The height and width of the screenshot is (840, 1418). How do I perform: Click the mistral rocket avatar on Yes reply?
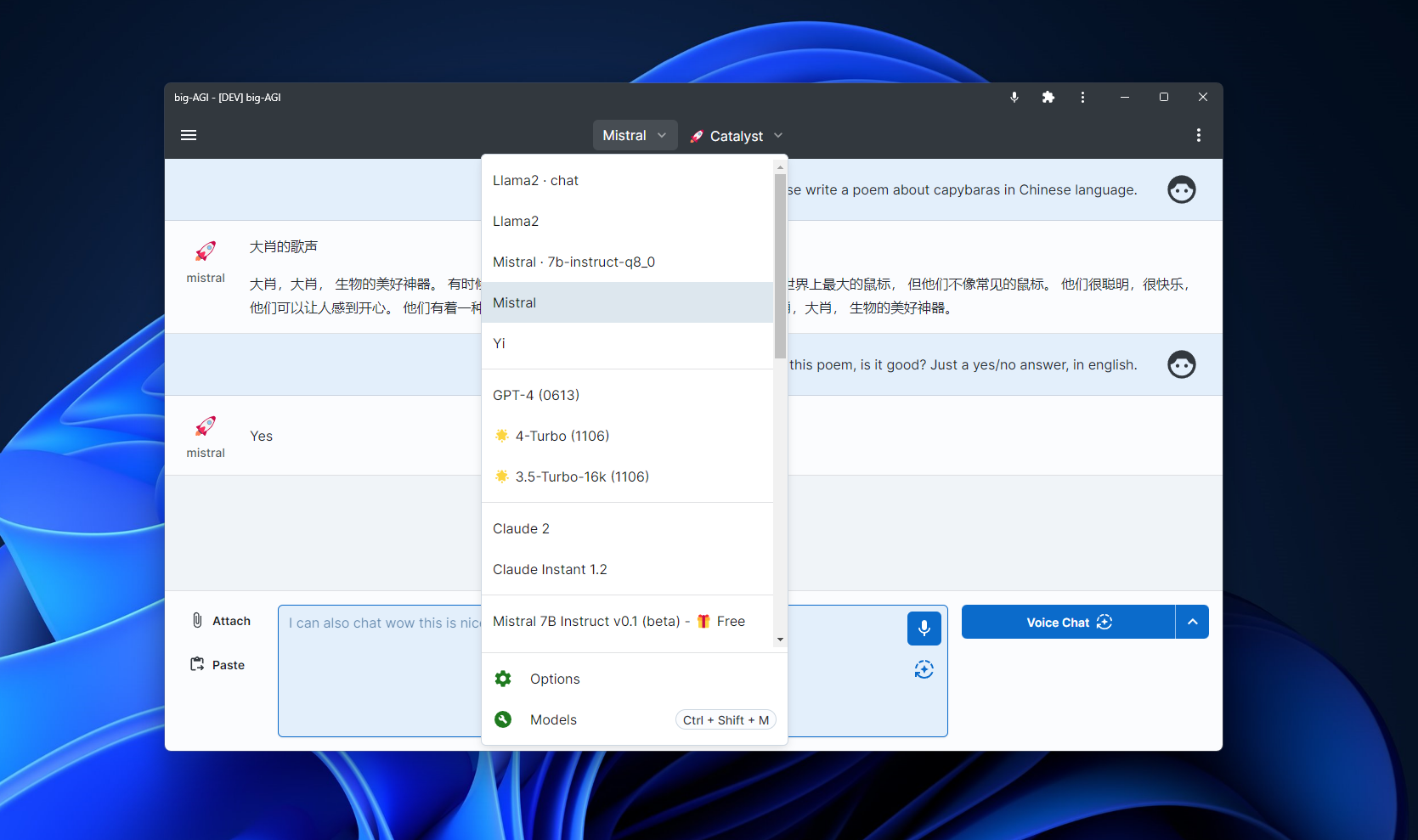(206, 426)
